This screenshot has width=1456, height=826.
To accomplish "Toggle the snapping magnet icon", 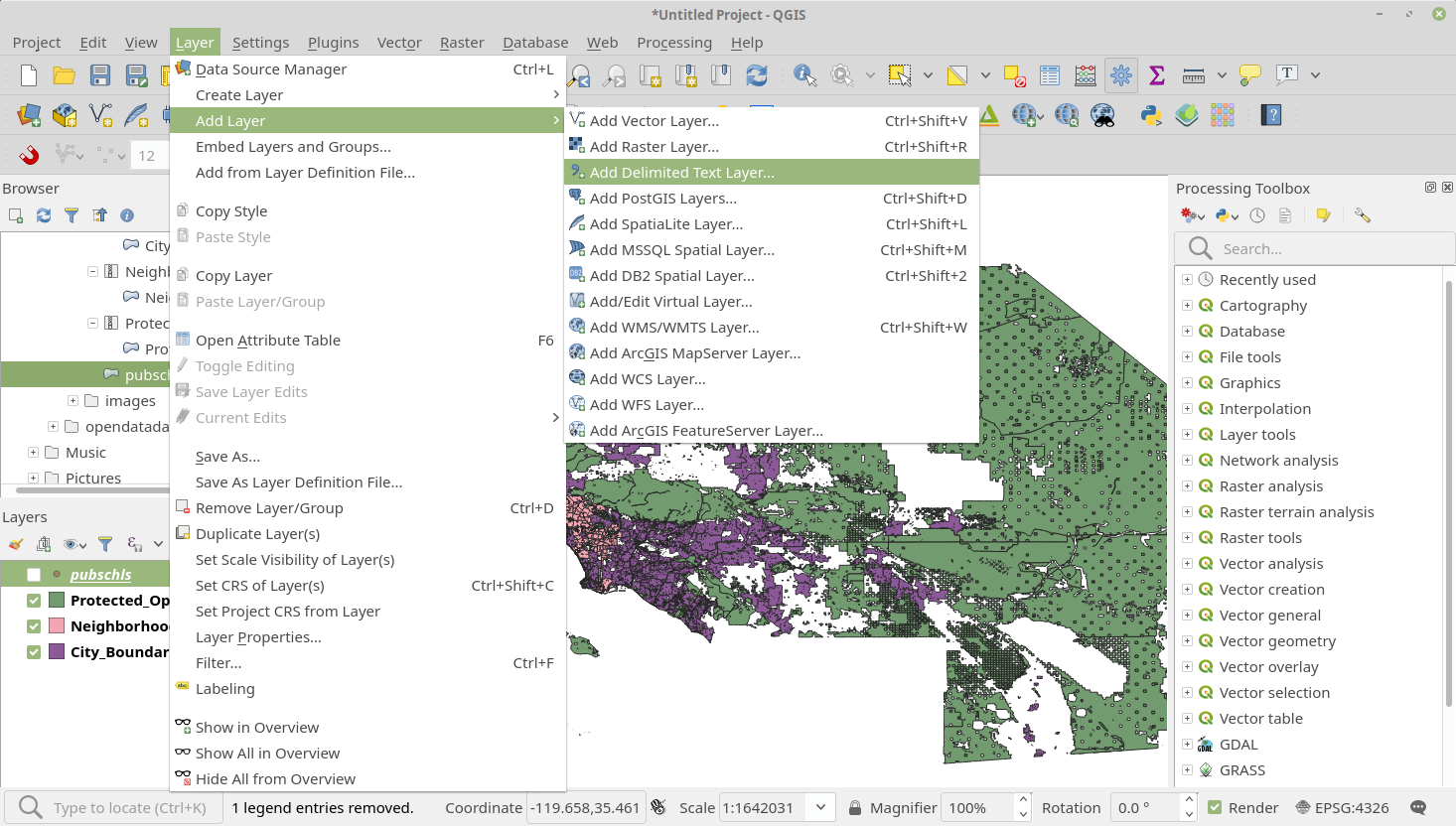I will pyautogui.click(x=29, y=155).
